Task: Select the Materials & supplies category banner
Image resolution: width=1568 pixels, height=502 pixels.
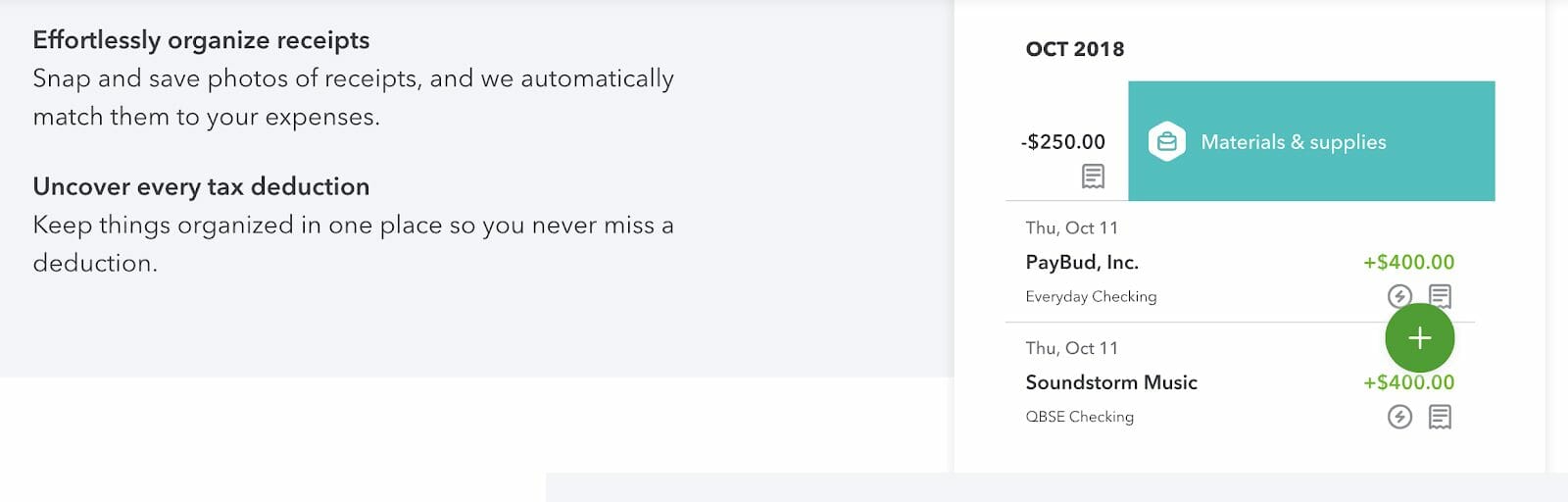Action: (x=1311, y=141)
